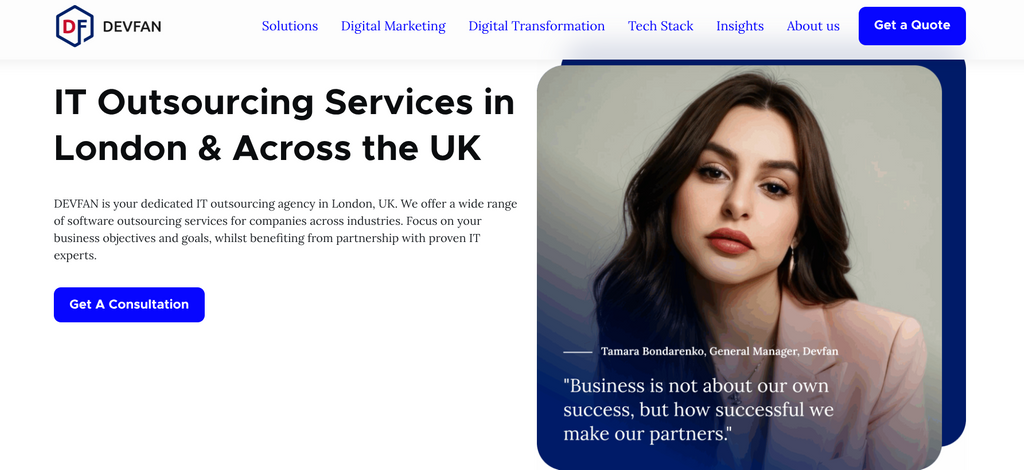Go to the Digital Transformation nav link
The image size is (1024, 470).
537,26
